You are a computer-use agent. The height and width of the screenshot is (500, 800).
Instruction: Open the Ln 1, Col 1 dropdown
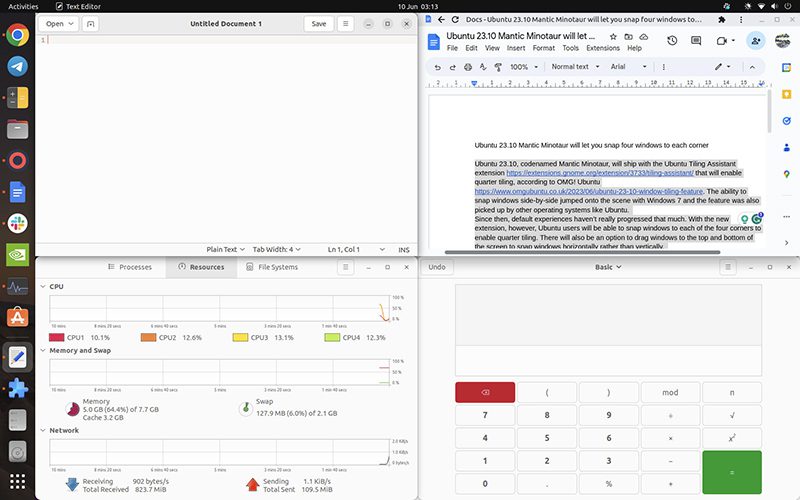coord(356,249)
